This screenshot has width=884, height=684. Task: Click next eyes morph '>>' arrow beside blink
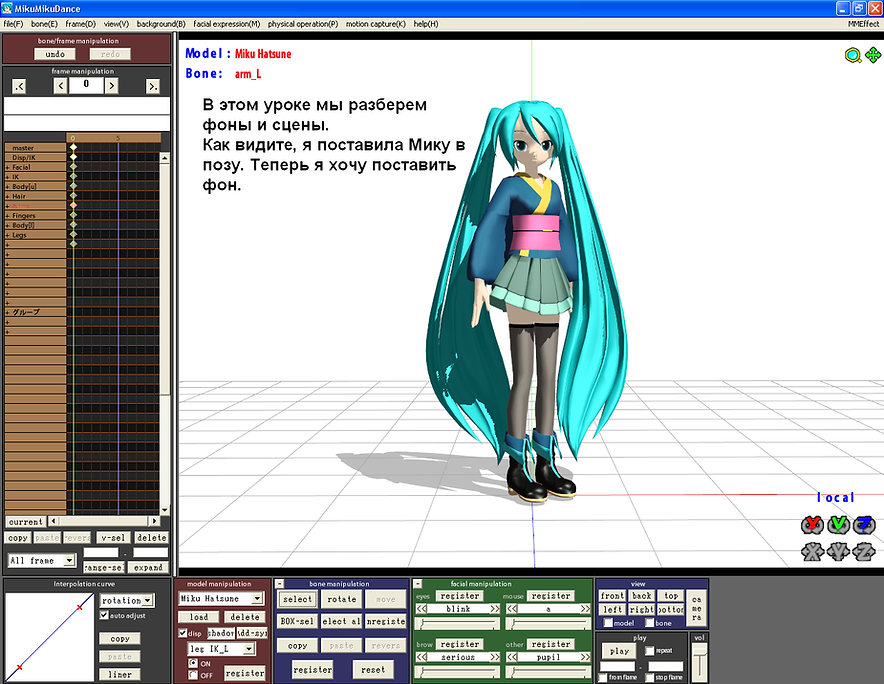(494, 609)
